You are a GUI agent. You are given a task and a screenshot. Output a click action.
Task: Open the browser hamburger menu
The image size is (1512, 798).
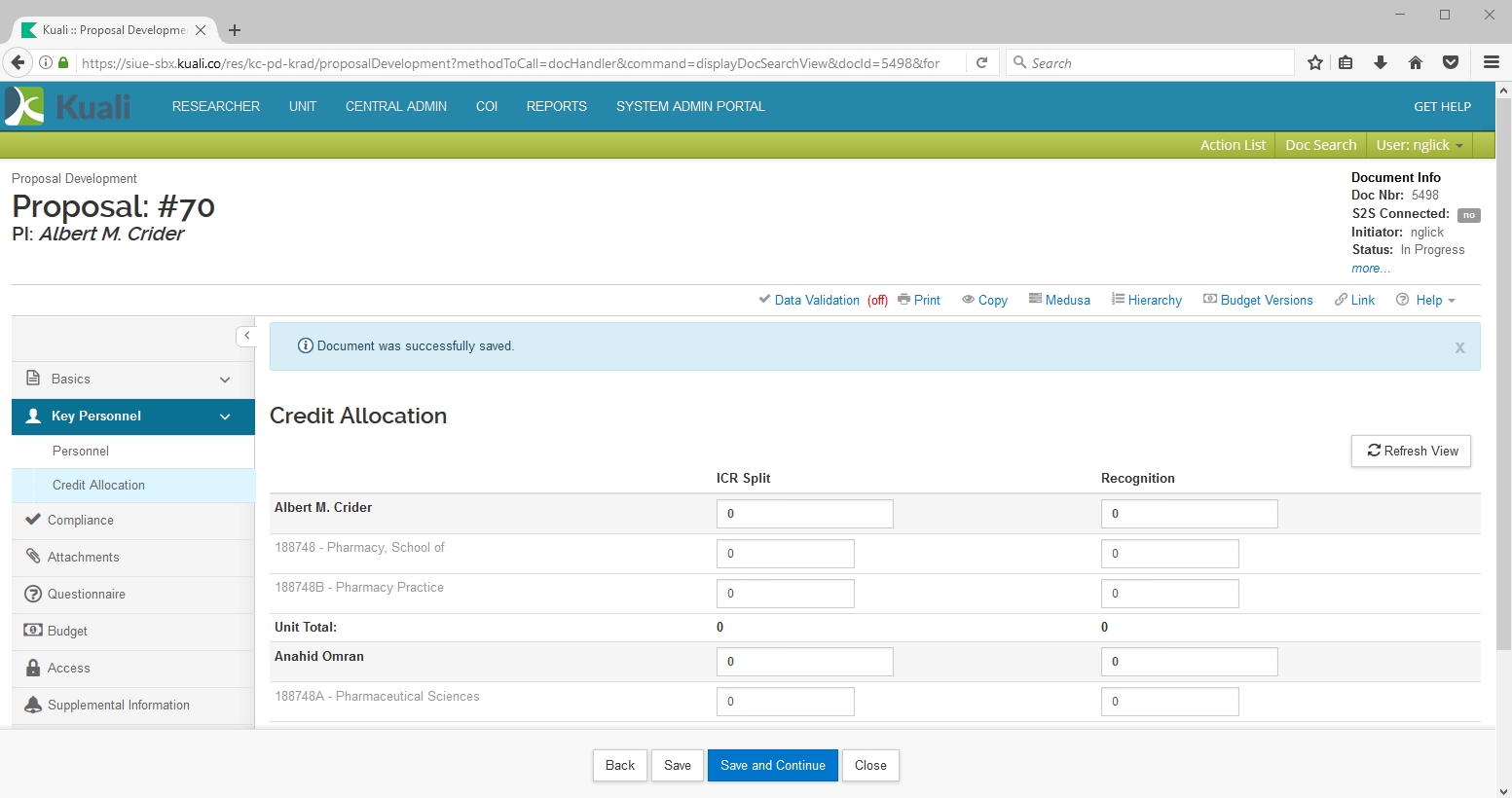[x=1491, y=62]
